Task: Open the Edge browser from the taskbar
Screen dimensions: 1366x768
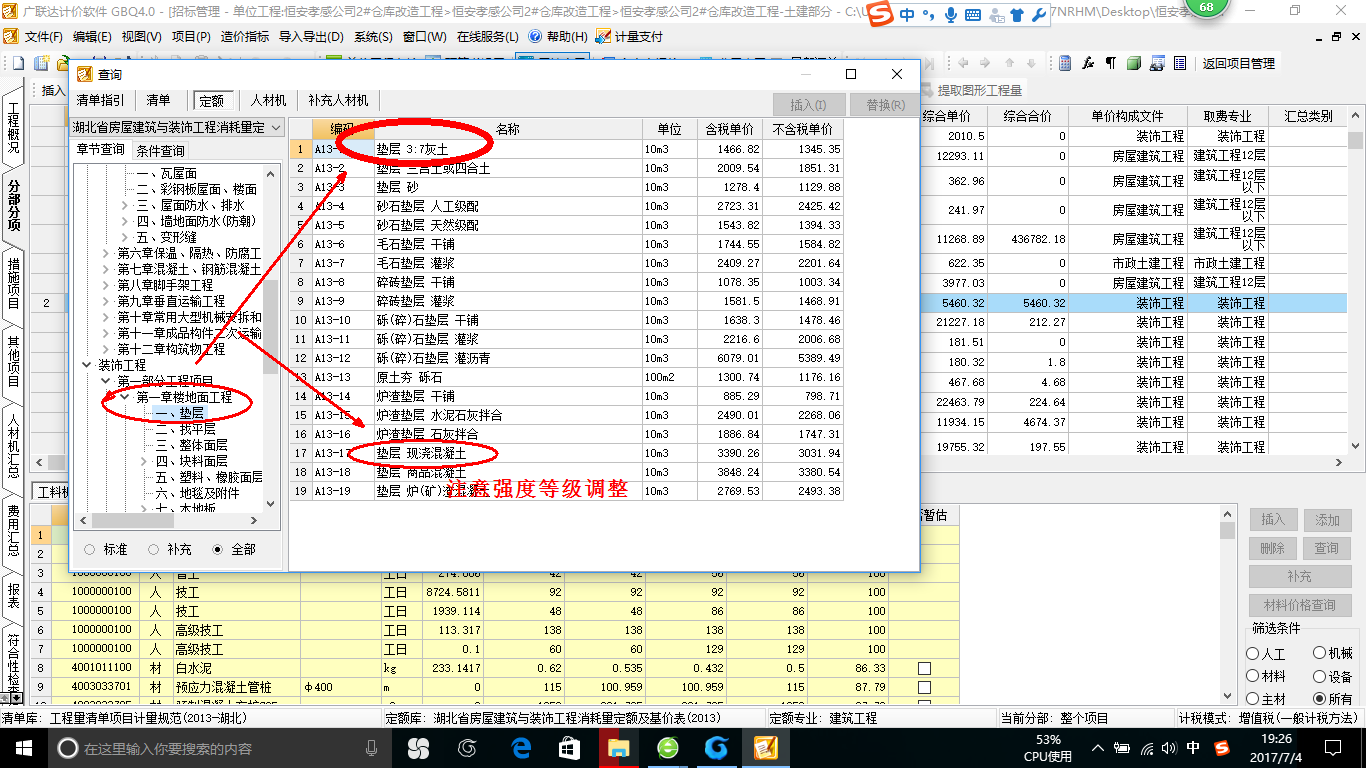Action: [x=520, y=747]
